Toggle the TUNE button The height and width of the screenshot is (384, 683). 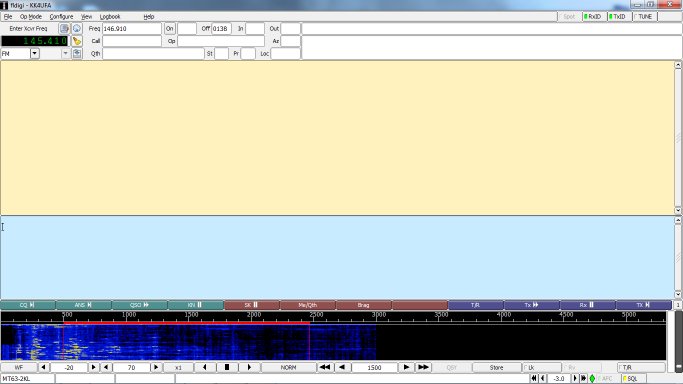click(644, 17)
